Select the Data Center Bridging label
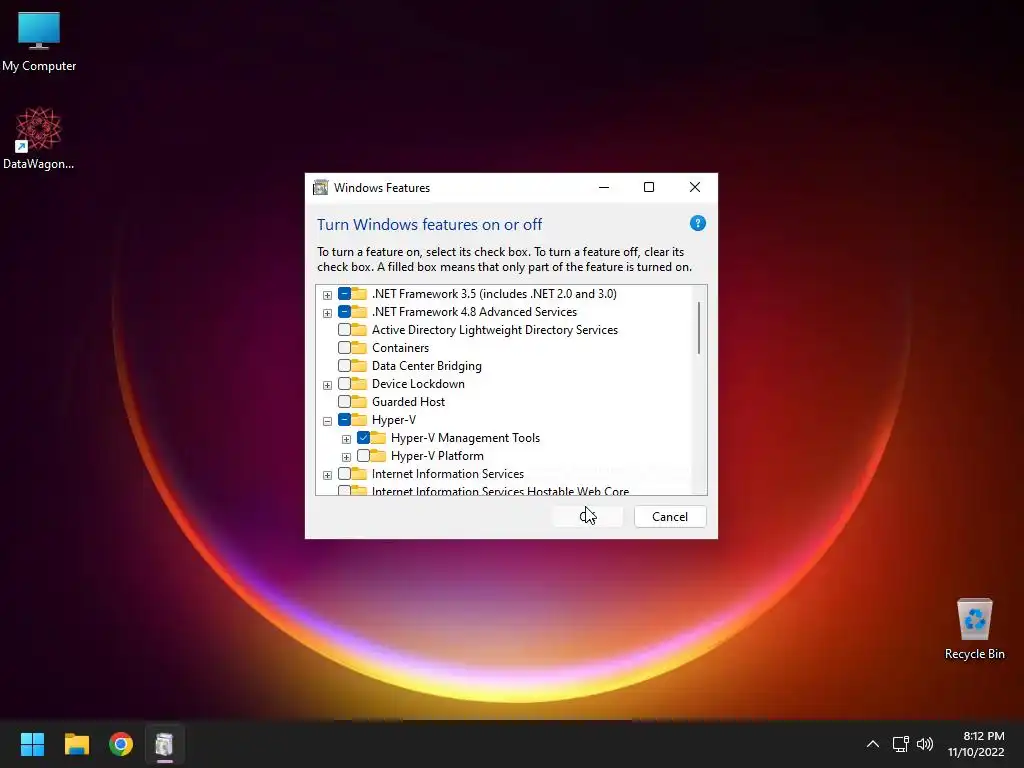 (x=426, y=366)
